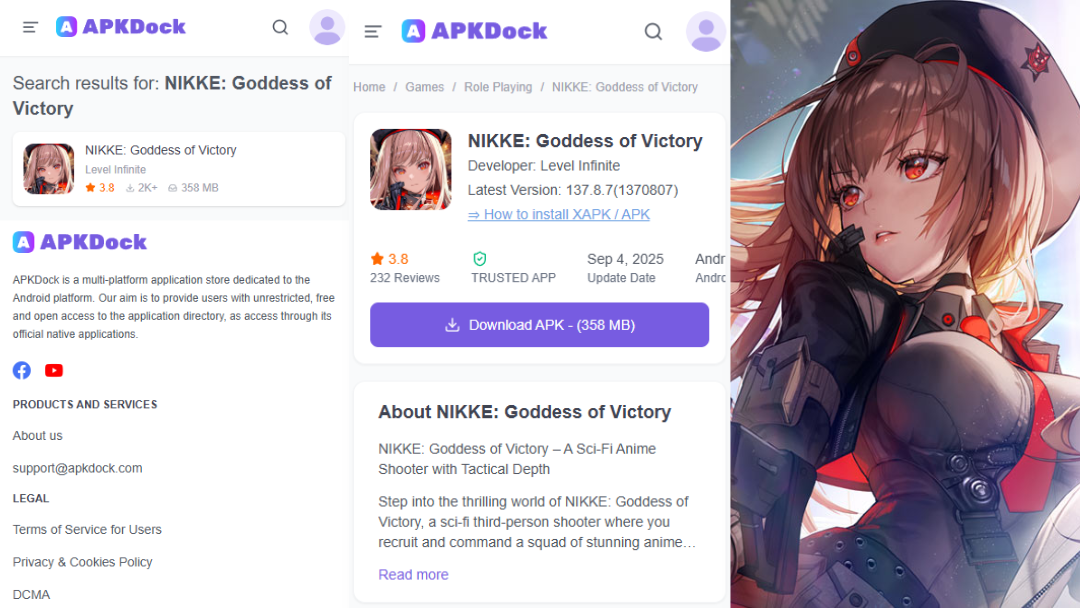Click the green Trusted App shield icon
The image size is (1080, 608).
point(480,259)
